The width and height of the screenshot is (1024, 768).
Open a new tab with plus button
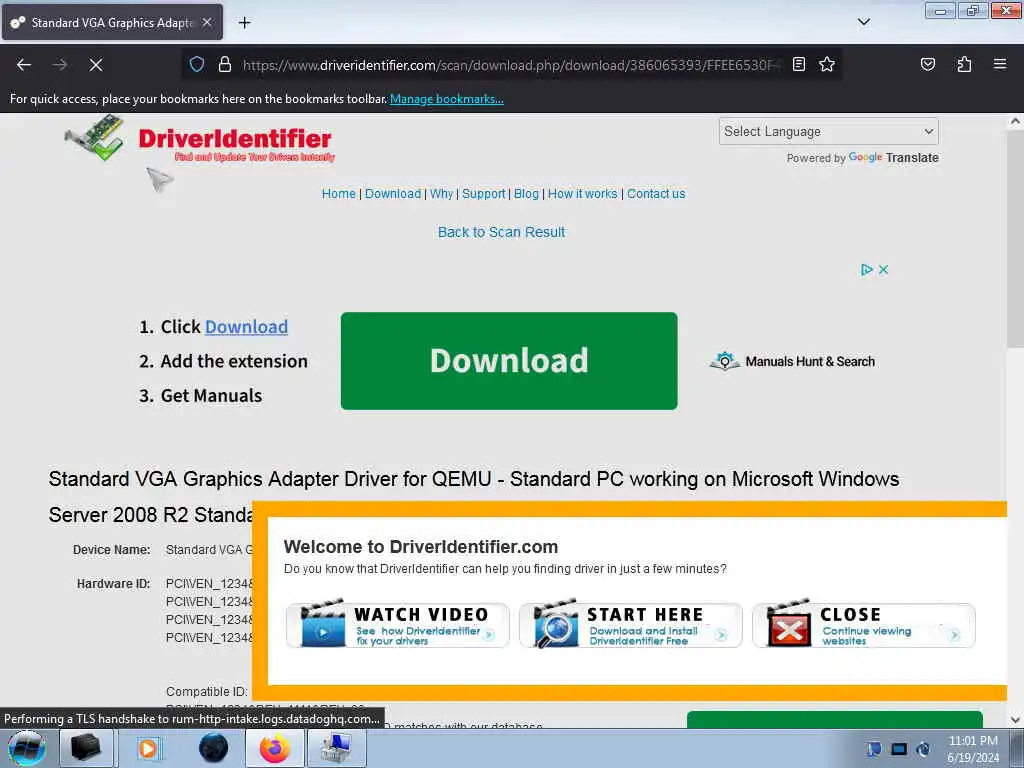[x=244, y=23]
